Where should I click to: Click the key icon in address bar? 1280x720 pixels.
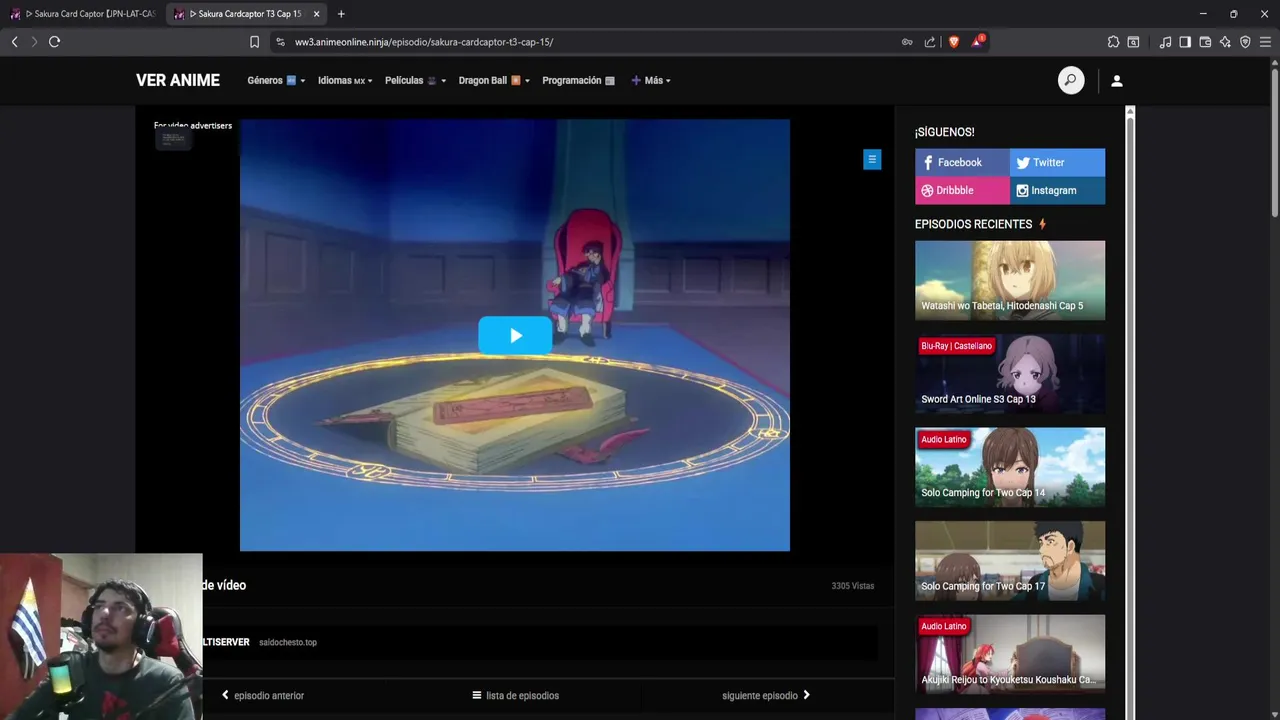pos(907,42)
